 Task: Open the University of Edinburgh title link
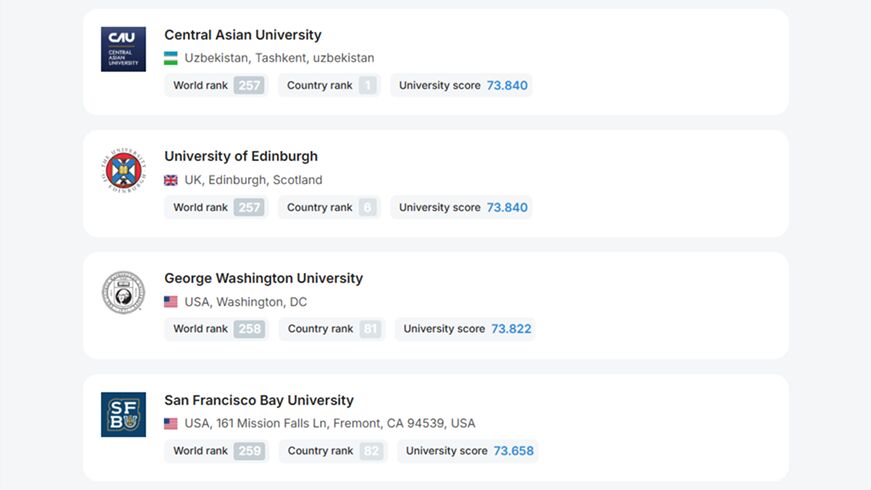241,156
